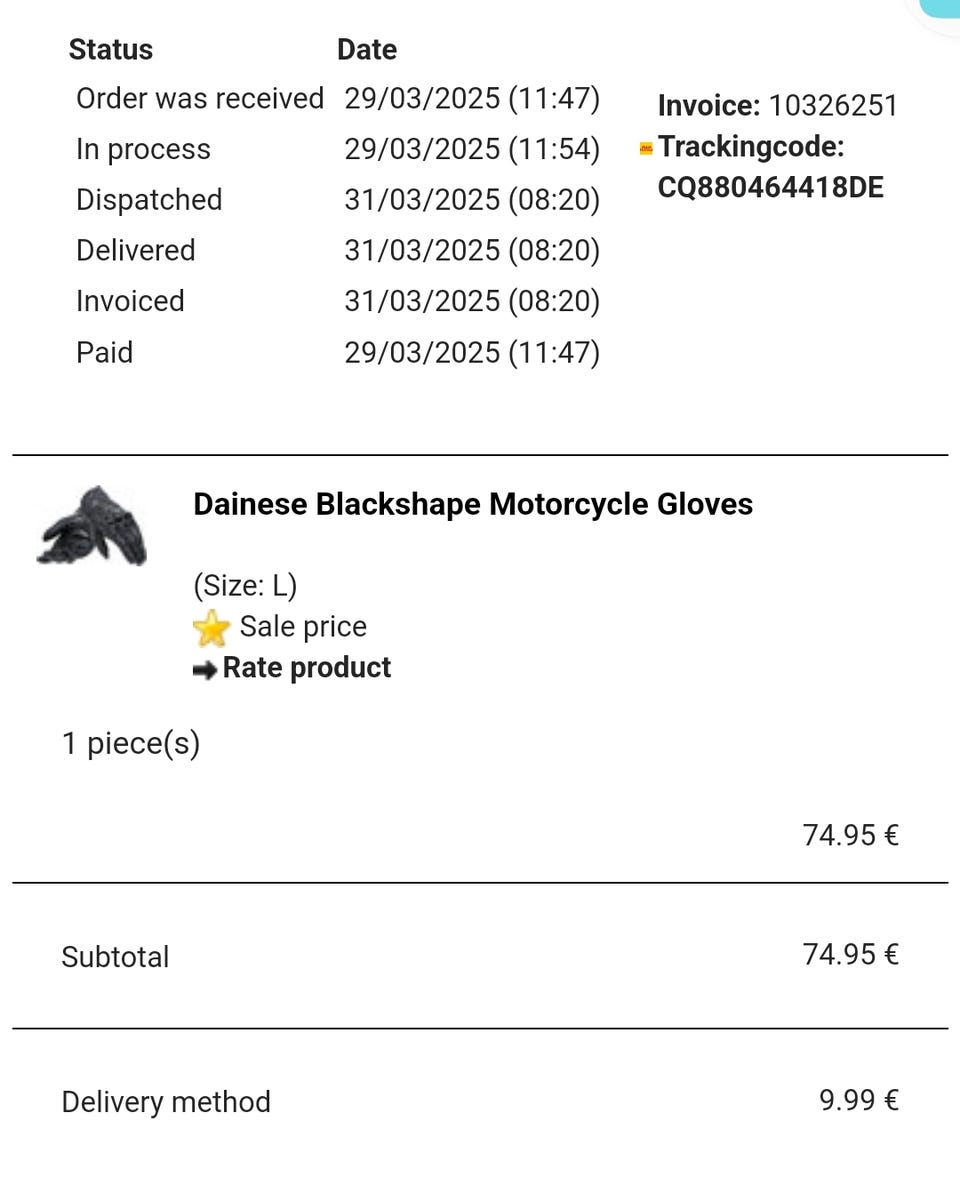The width and height of the screenshot is (960, 1177).
Task: Click the Subtotal row amount 74.95 €
Action: [x=850, y=955]
